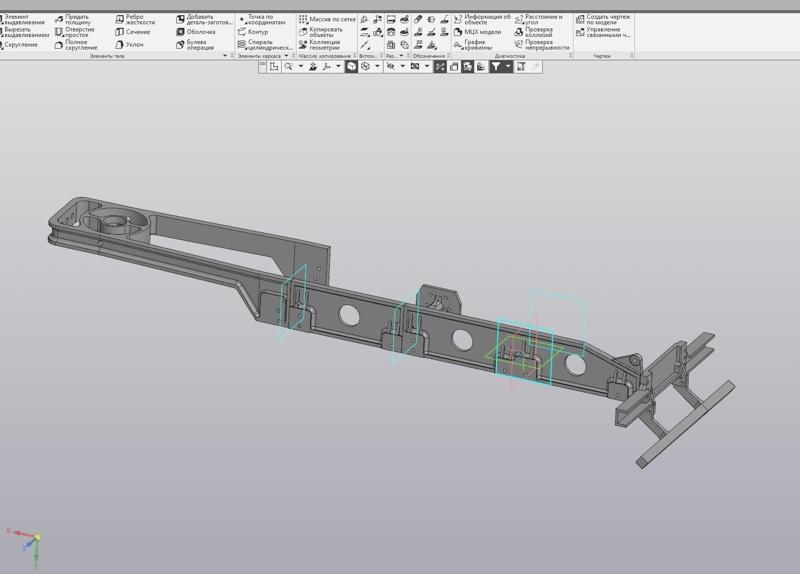Image resolution: width=800 pixels, height=574 pixels.
Task: Expand the Элементы каркаса panel arrow
Action: coord(286,56)
